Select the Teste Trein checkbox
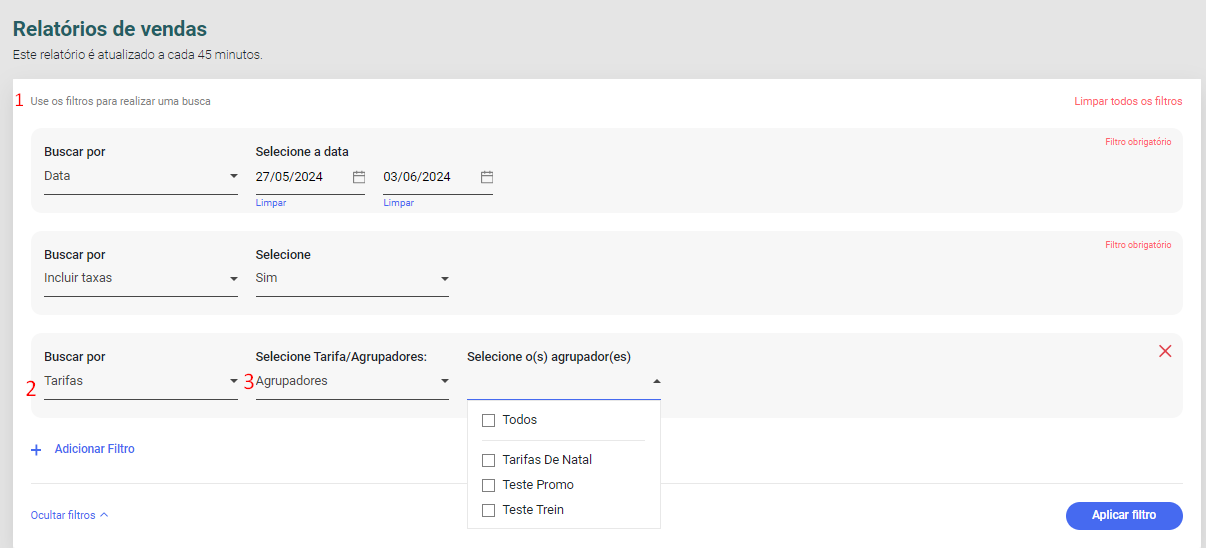1206x548 pixels. coord(489,510)
